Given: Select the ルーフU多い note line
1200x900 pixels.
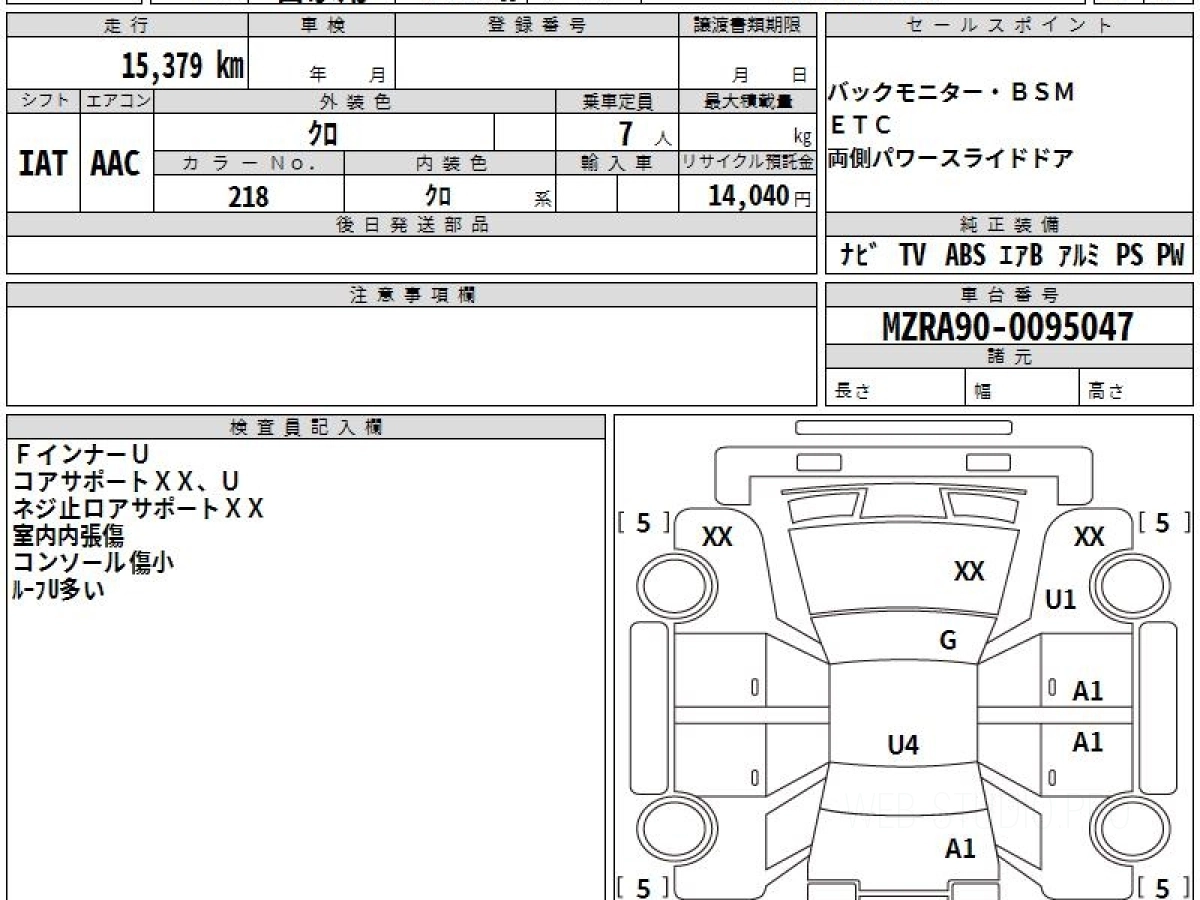Looking at the screenshot, I should click(57, 590).
